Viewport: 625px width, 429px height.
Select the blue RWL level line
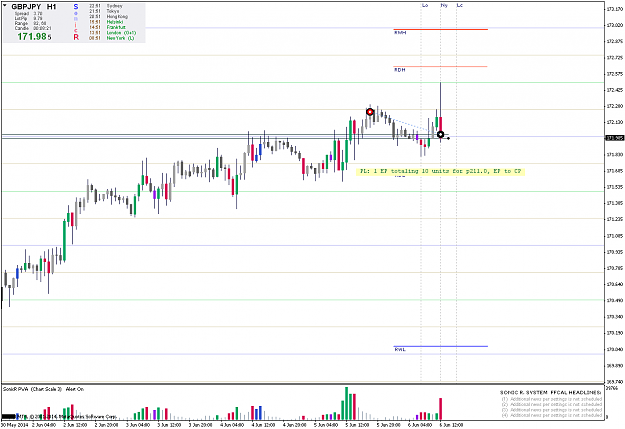[440, 346]
